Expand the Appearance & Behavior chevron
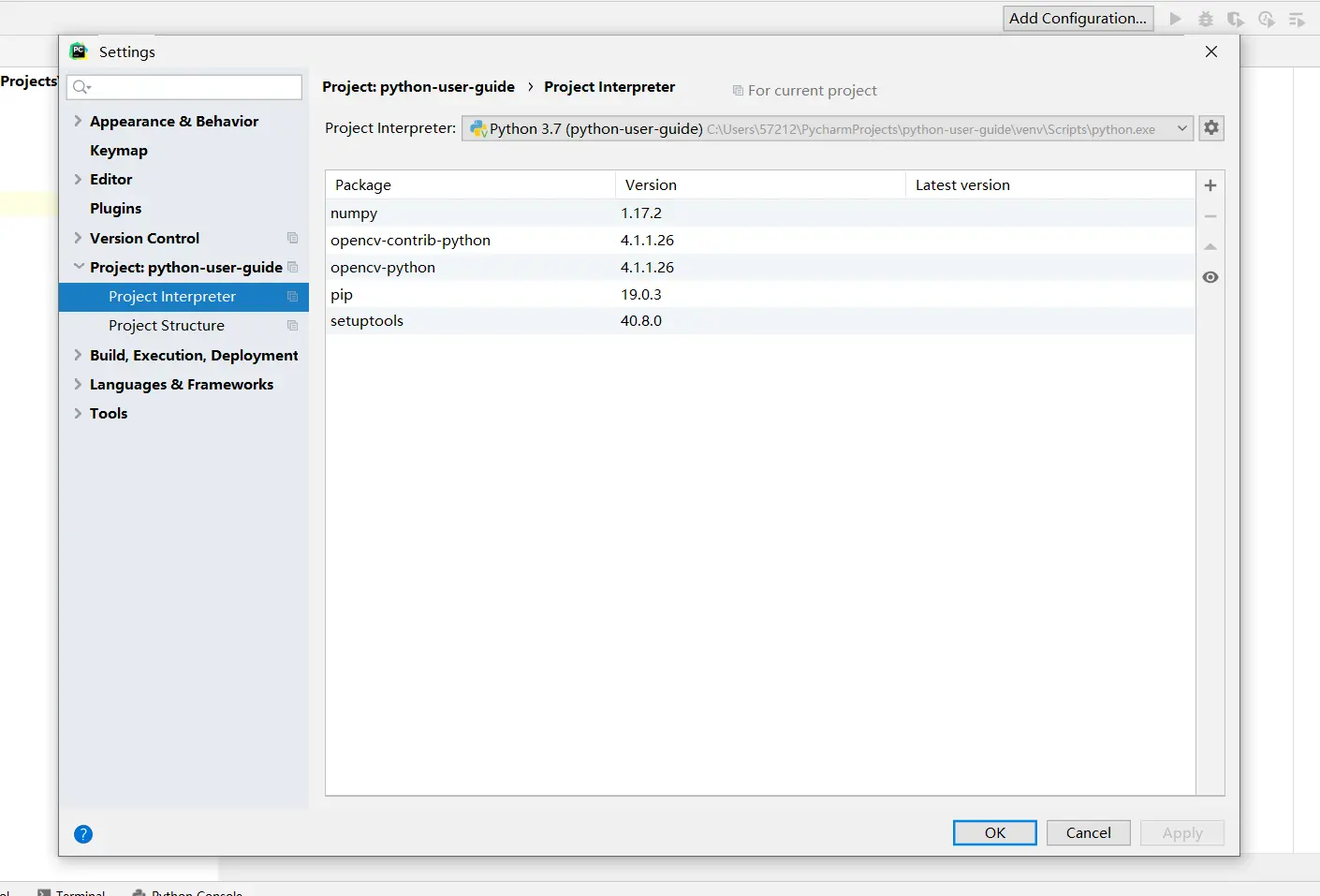 [x=78, y=121]
